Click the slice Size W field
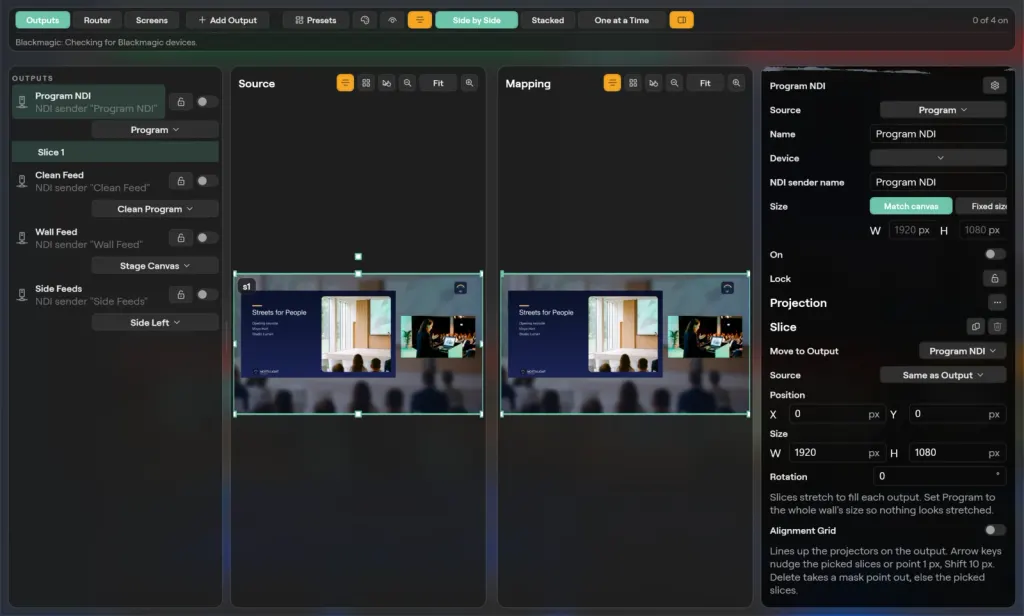This screenshot has height=616, width=1024. tap(835, 453)
